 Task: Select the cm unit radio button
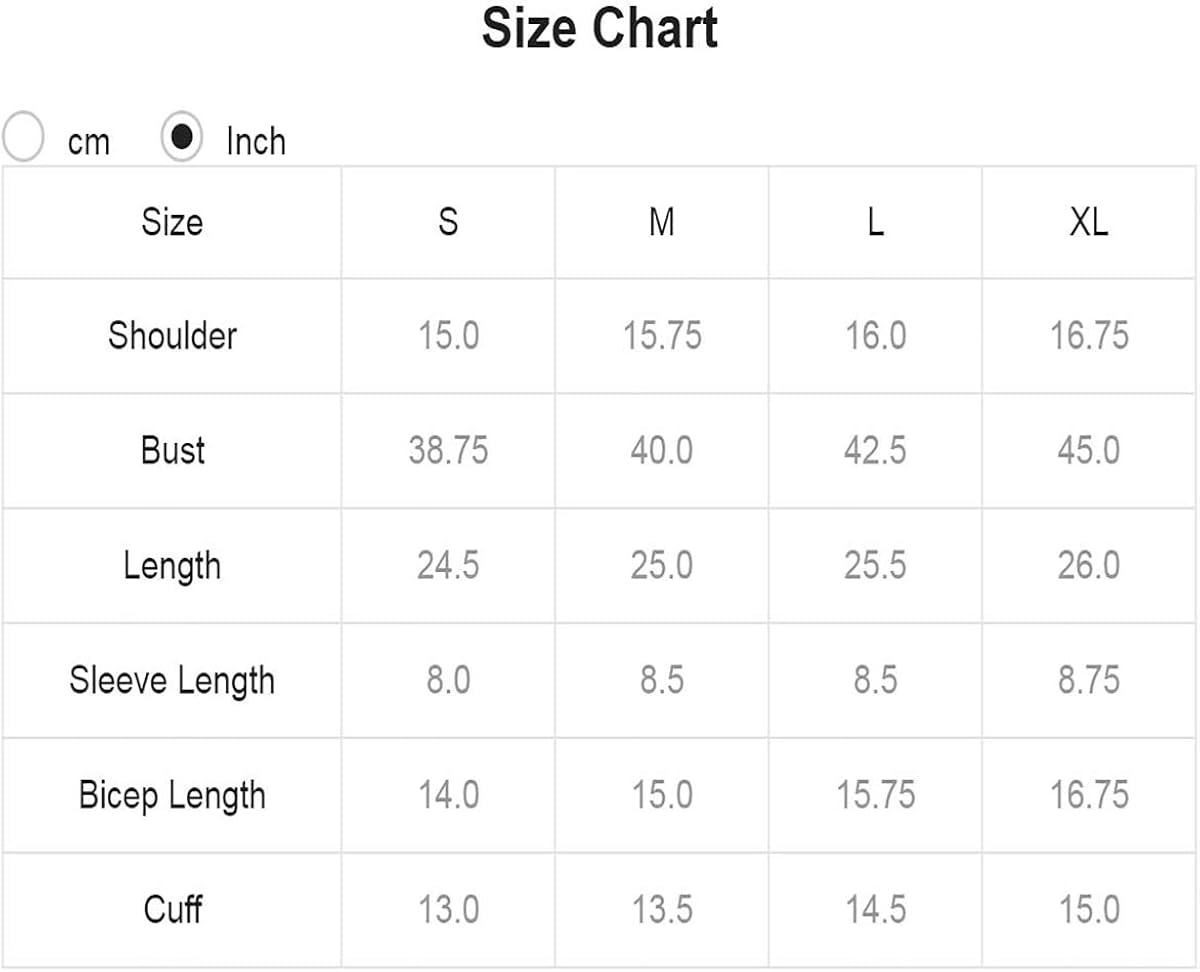coord(24,138)
